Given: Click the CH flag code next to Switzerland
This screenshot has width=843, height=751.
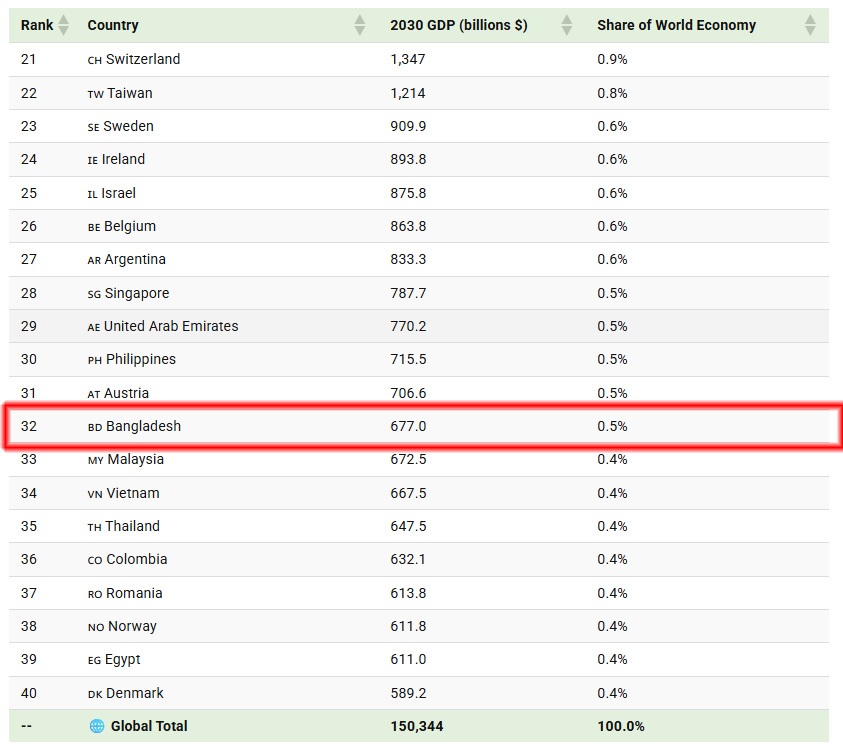Looking at the screenshot, I should tap(95, 60).
